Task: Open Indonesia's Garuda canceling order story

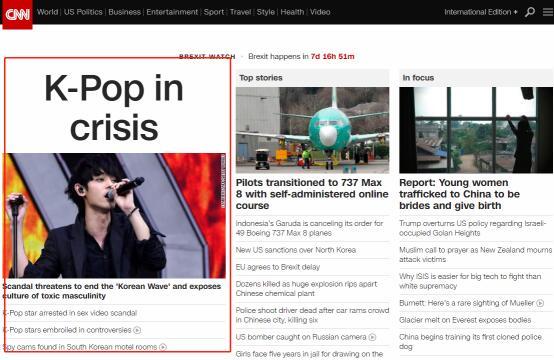Action: click(x=309, y=228)
